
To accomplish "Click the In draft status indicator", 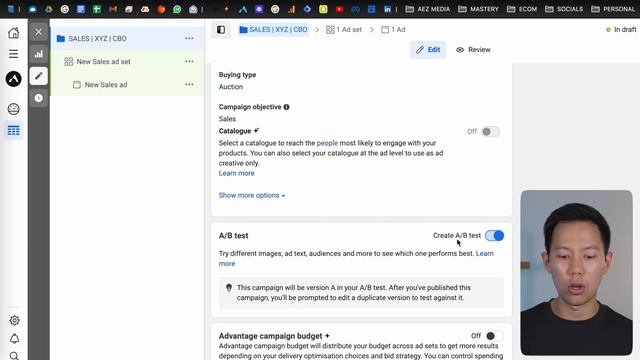I will point(621,29).
